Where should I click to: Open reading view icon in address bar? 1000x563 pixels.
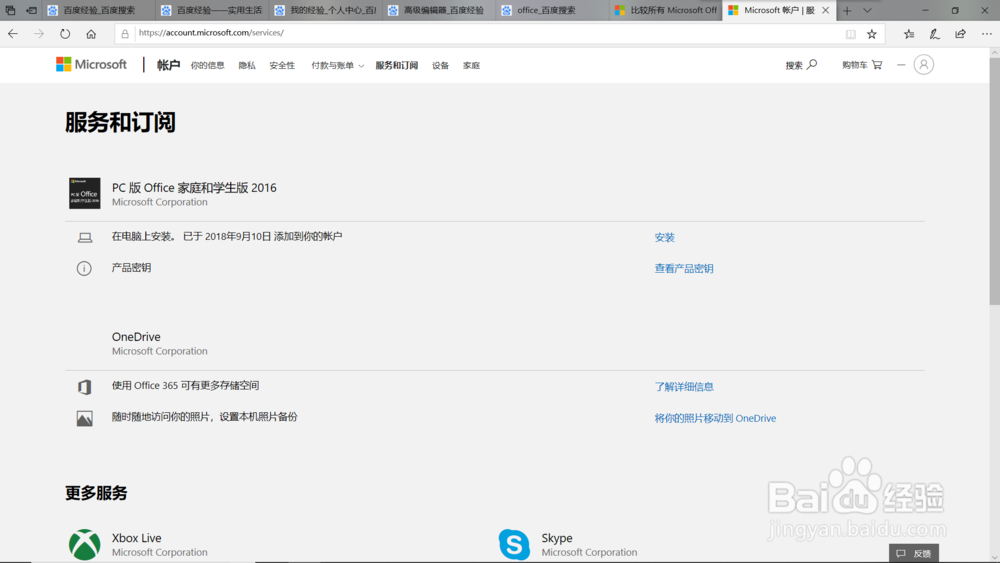click(x=850, y=34)
